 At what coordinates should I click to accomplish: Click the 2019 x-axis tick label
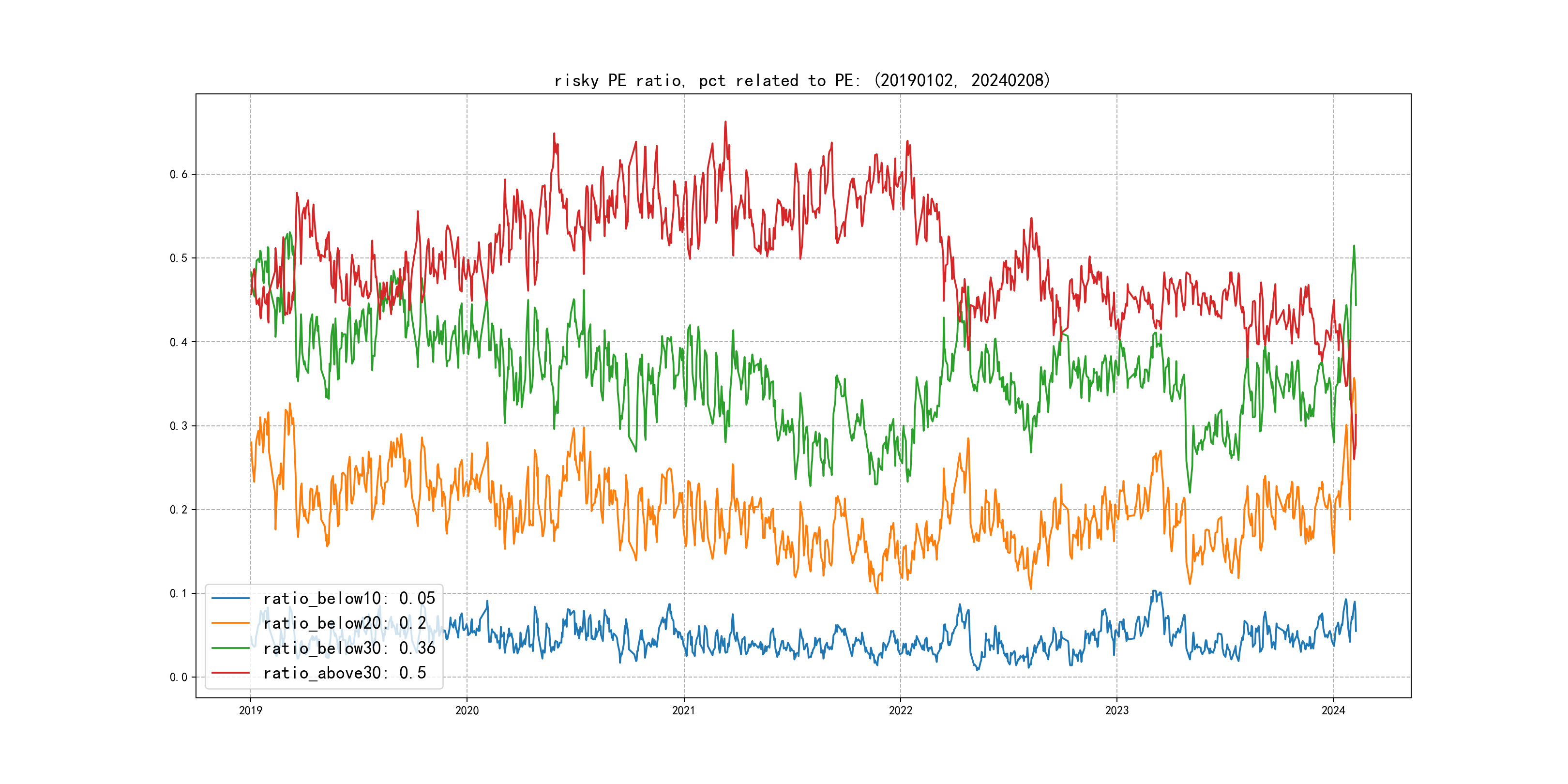pos(250,710)
